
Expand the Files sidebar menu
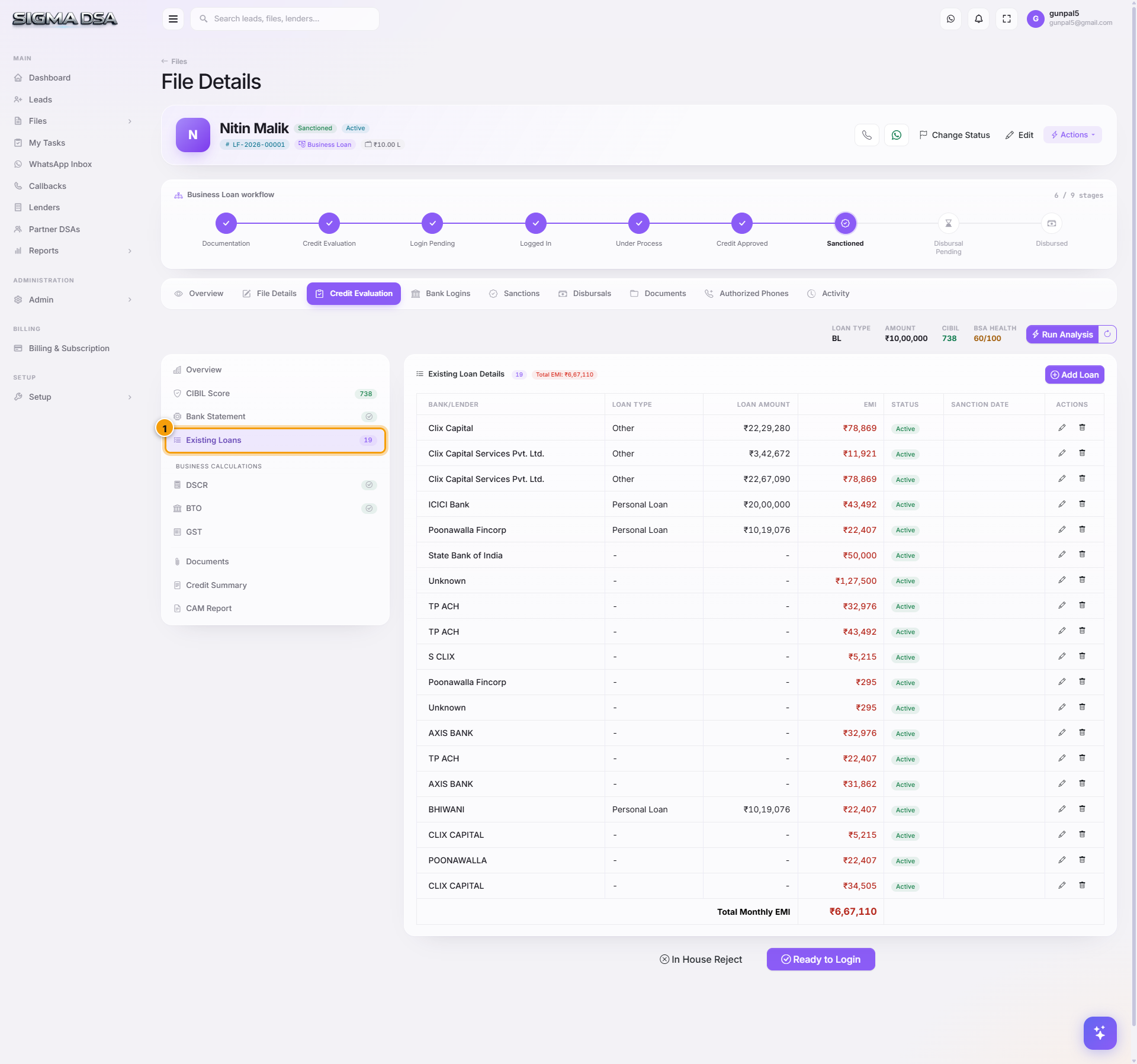[72, 121]
